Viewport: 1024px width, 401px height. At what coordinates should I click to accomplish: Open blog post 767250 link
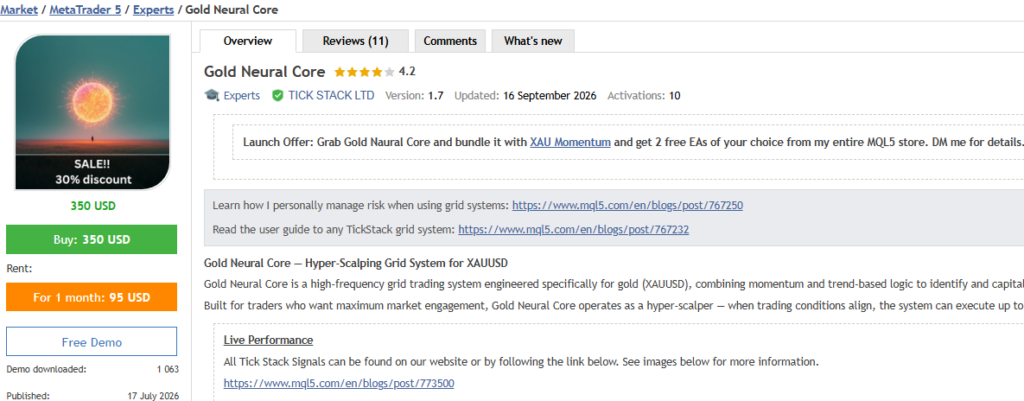click(628, 206)
